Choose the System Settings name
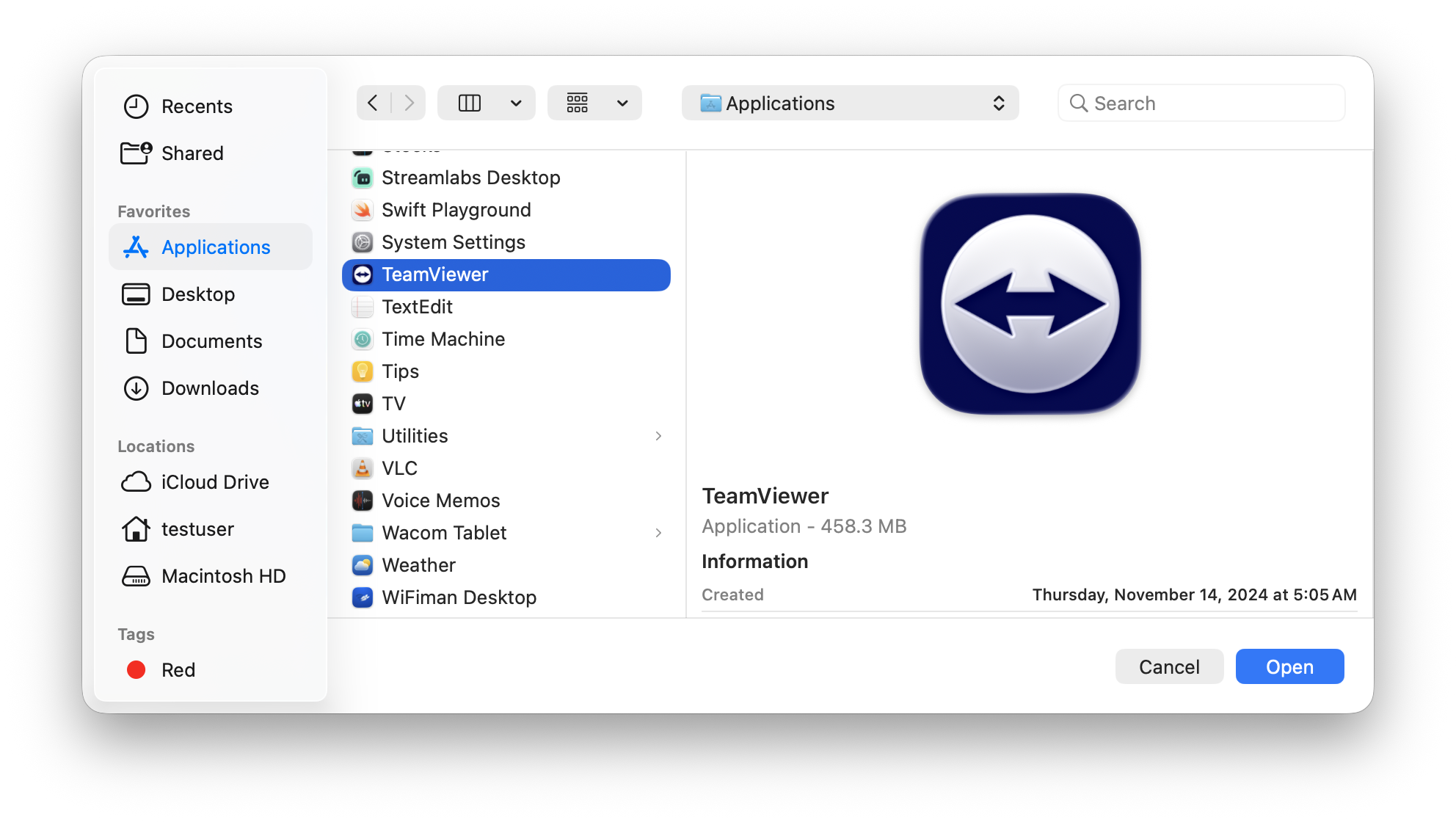Viewport: 1456px width, 822px height. click(x=454, y=242)
